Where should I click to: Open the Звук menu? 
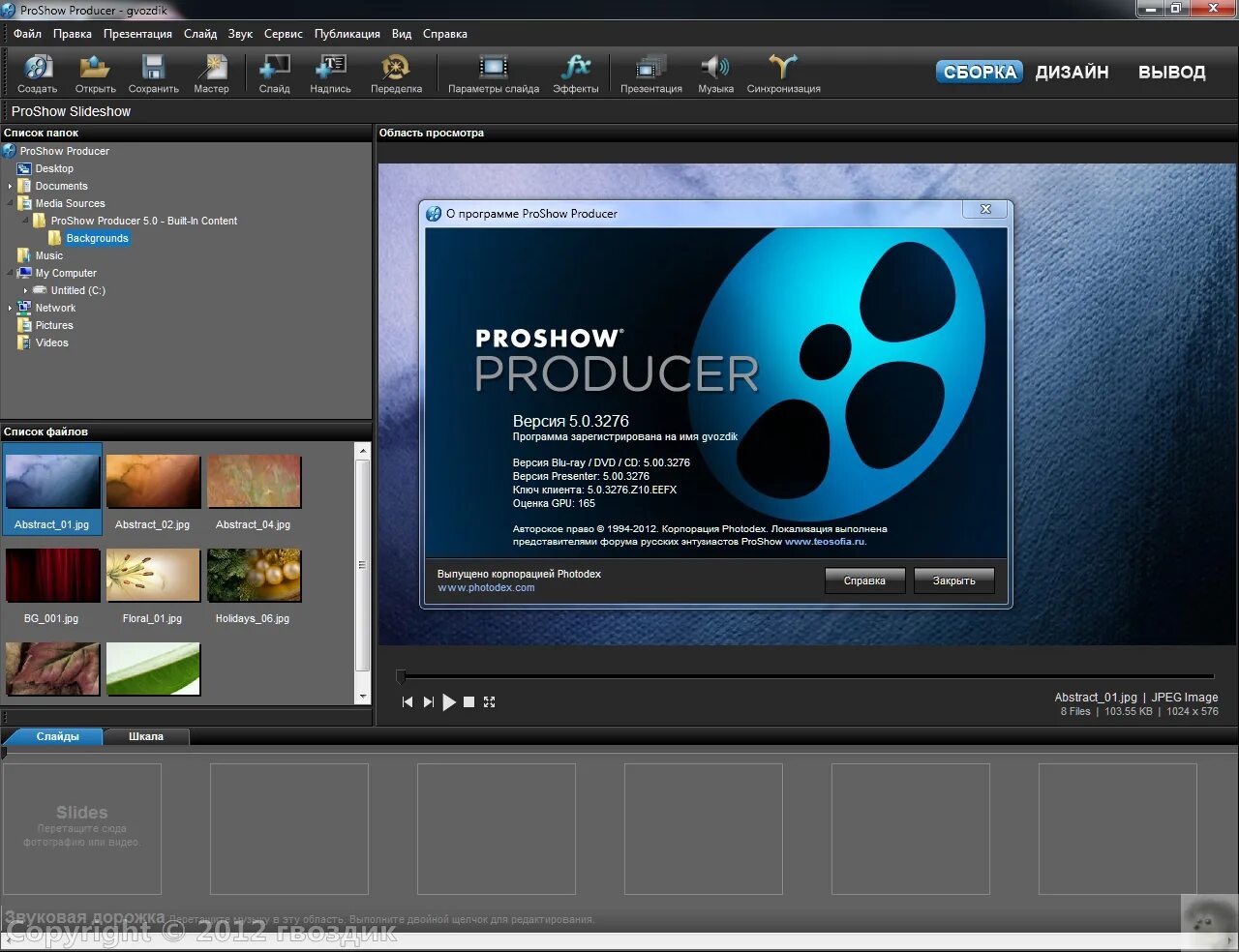click(x=240, y=34)
